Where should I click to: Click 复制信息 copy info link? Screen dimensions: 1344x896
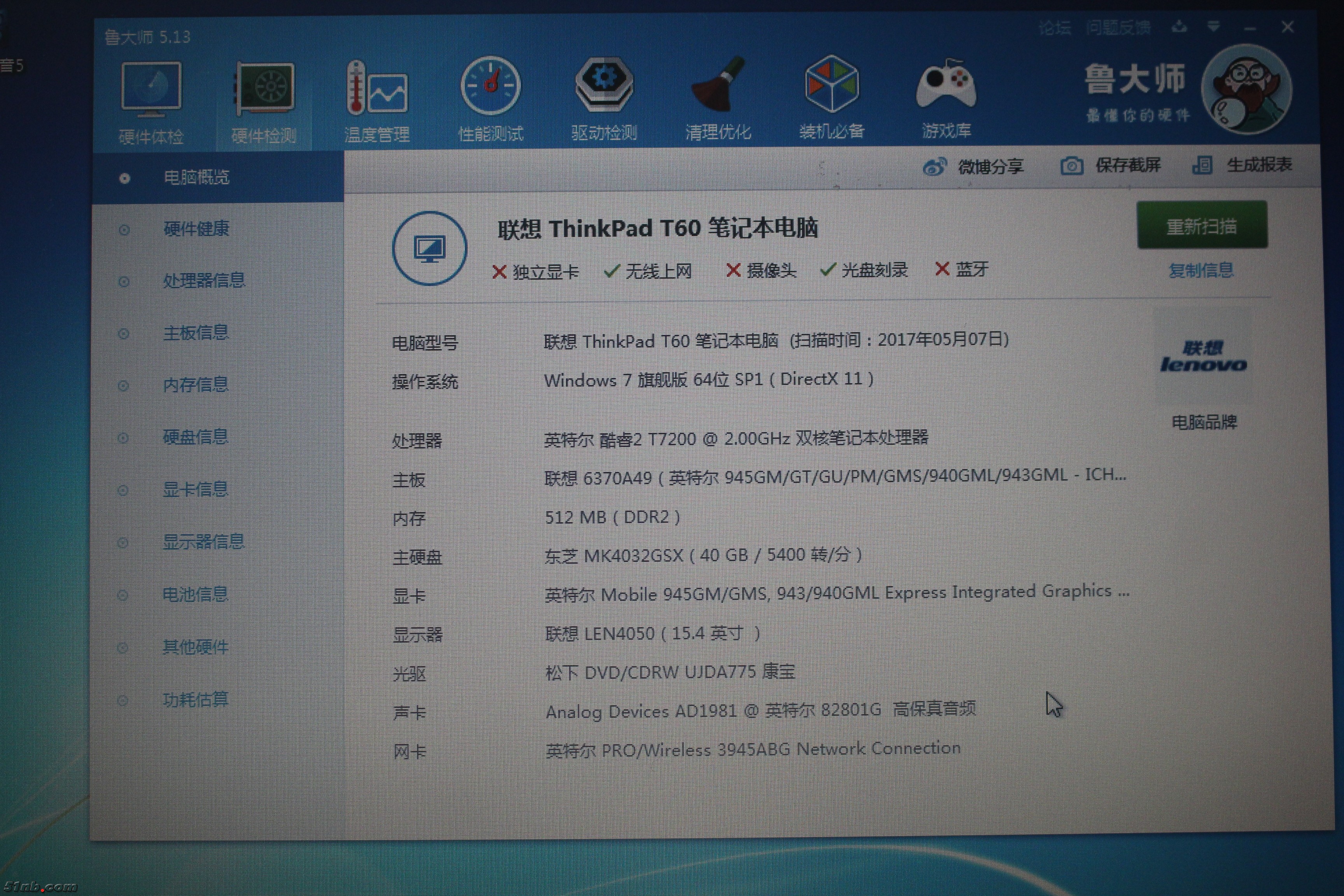tap(1201, 270)
